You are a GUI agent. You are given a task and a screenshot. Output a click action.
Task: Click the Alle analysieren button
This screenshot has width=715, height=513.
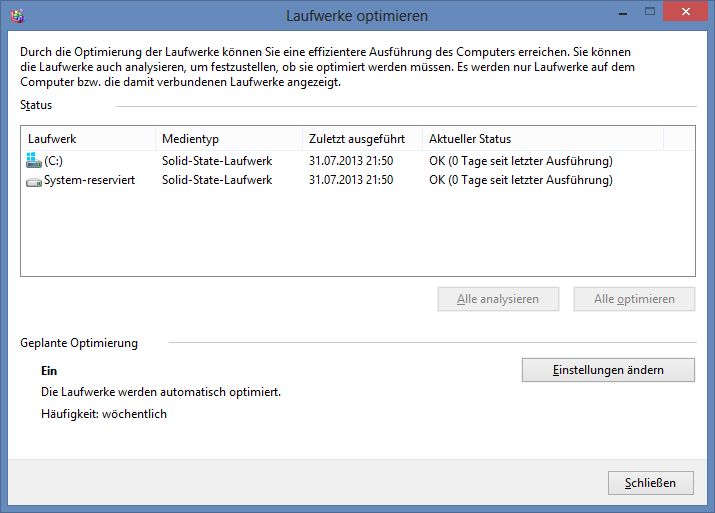[x=498, y=299]
